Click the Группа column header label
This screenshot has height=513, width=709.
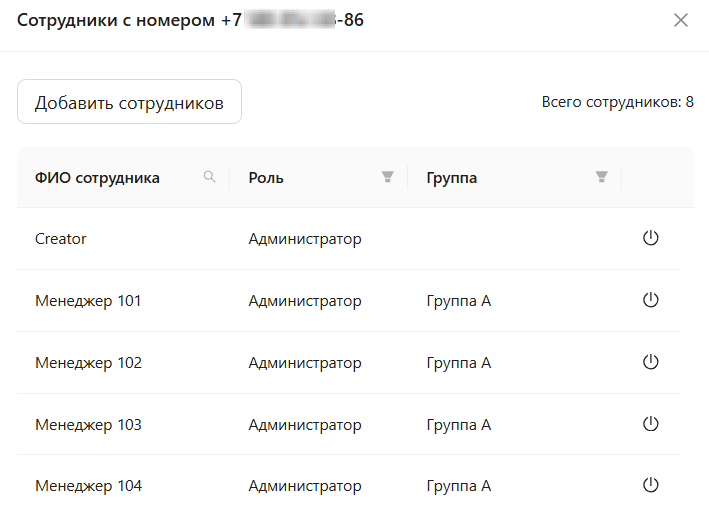451,178
